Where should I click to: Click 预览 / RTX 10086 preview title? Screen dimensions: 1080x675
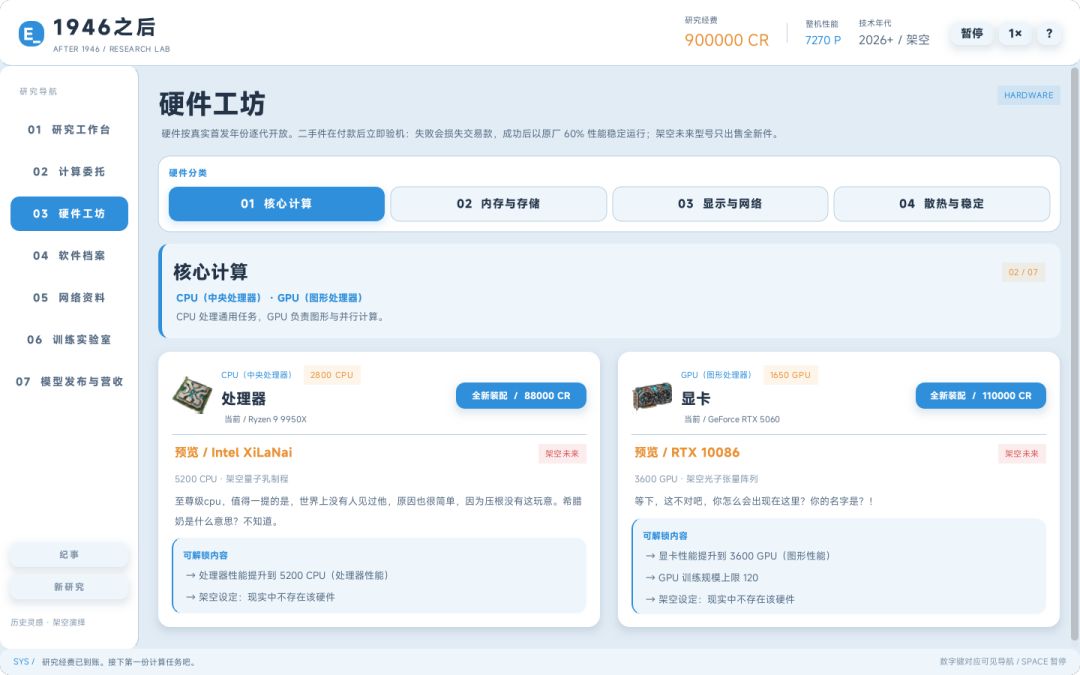pos(687,453)
